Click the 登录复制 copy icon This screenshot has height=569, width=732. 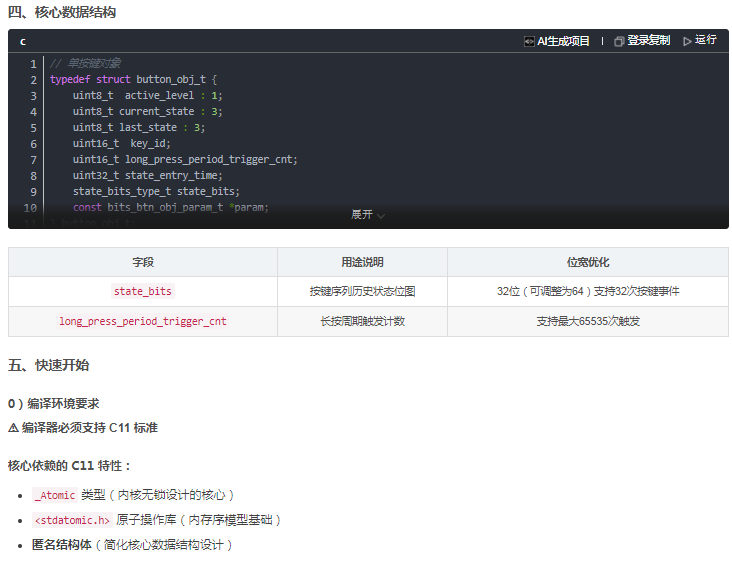619,42
